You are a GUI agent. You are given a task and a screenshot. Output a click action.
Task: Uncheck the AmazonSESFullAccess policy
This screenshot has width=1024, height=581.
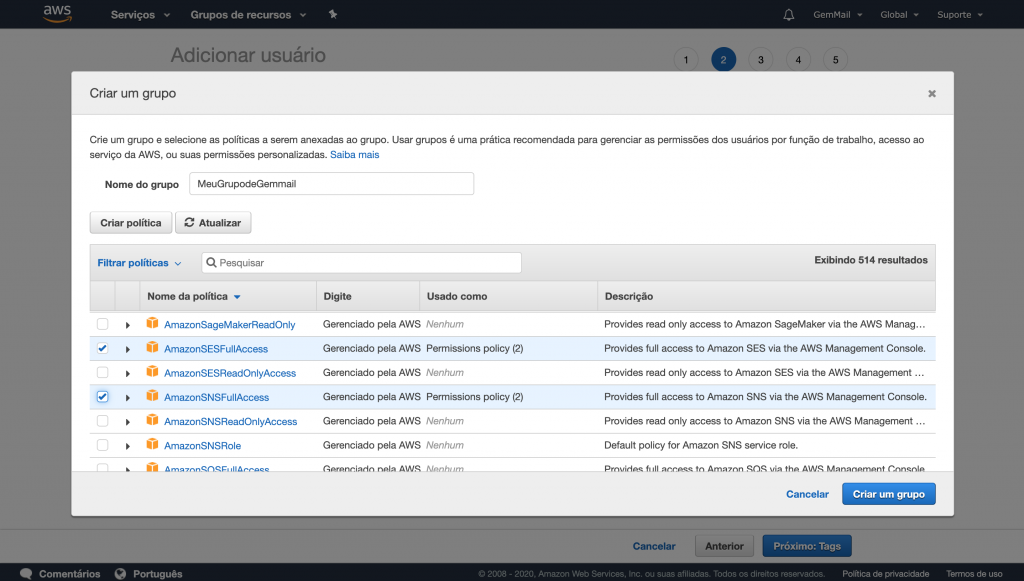point(103,348)
